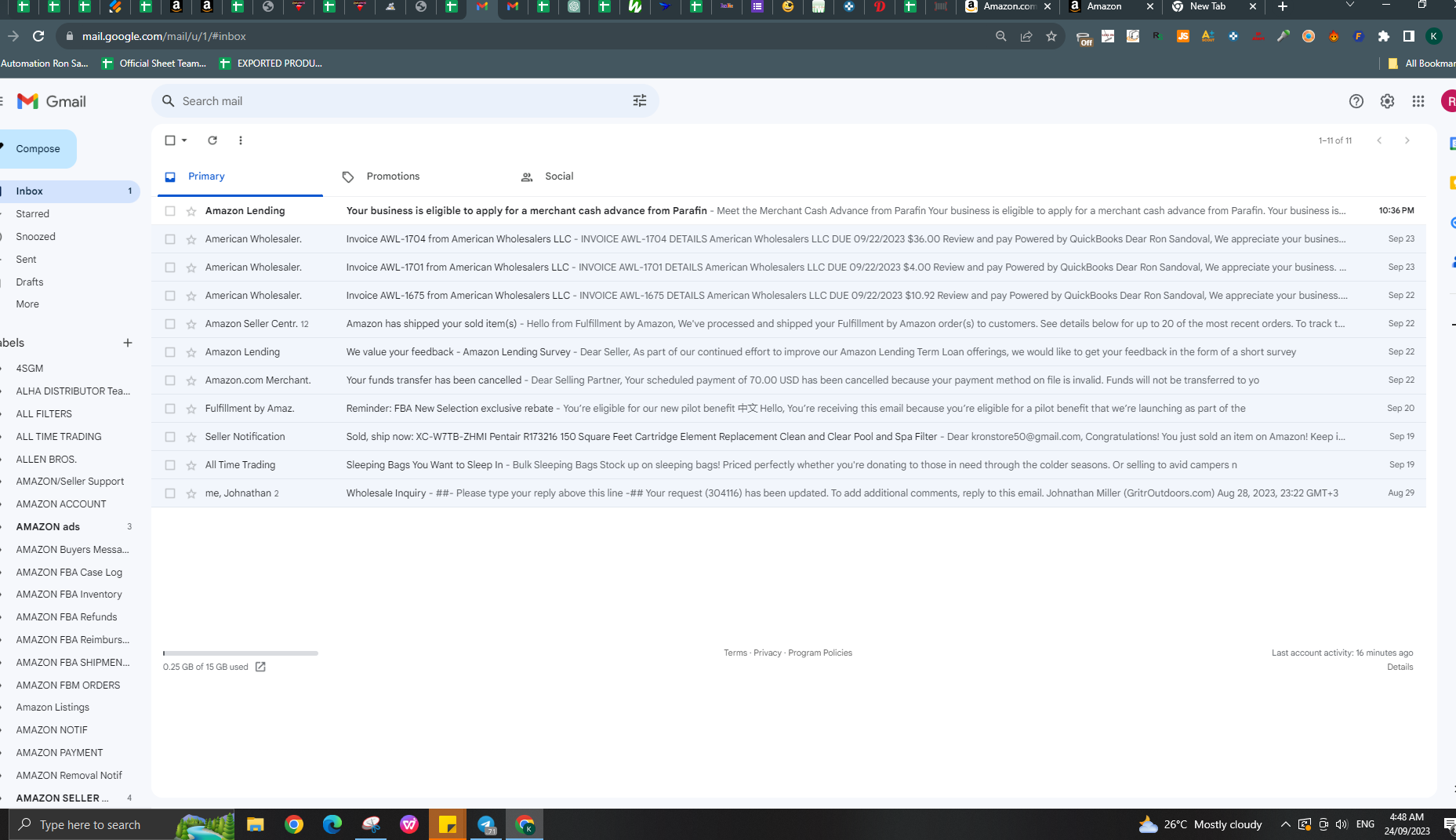
Task: Open the Terms link
Action: 735,653
